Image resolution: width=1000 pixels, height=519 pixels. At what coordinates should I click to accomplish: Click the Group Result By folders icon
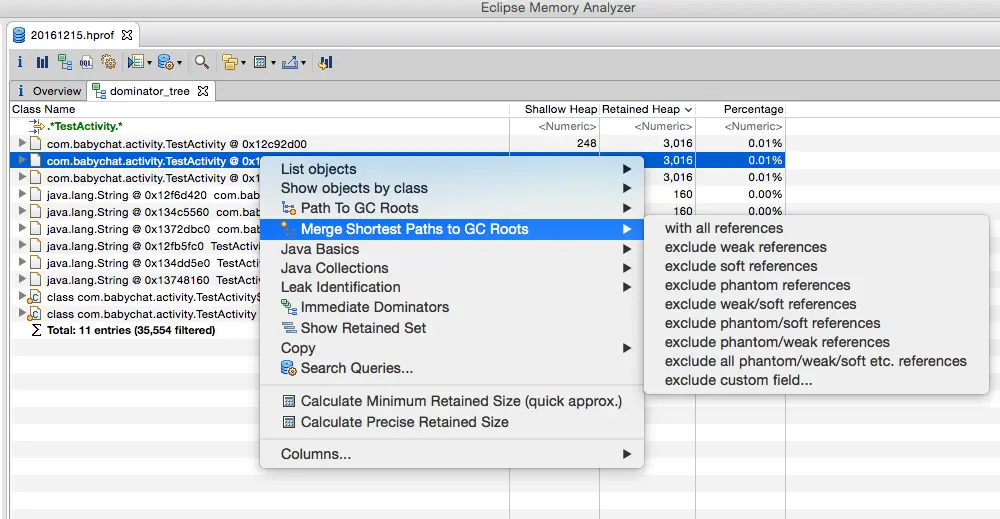(x=230, y=62)
